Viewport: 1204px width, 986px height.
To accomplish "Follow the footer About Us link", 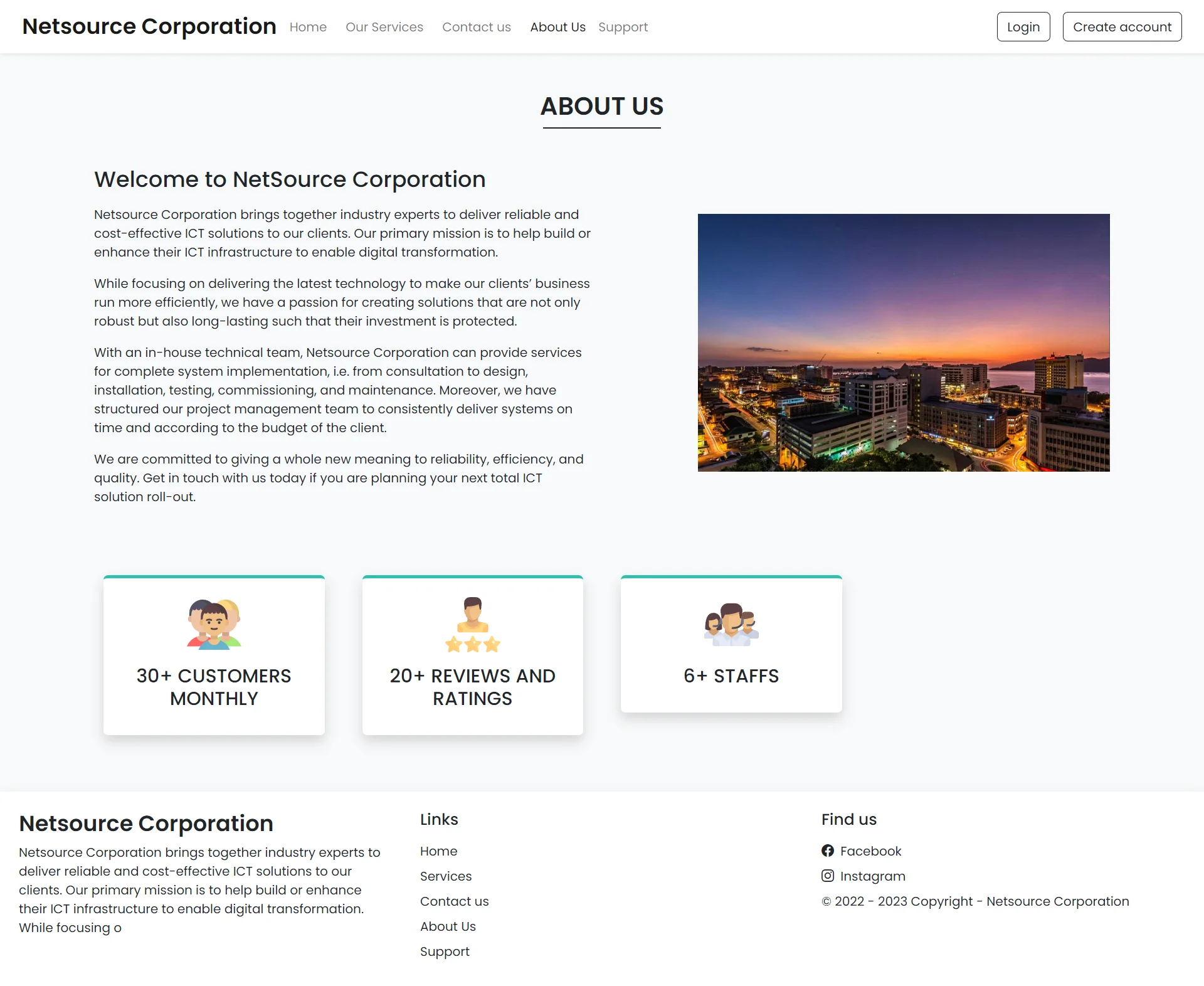I will (448, 926).
